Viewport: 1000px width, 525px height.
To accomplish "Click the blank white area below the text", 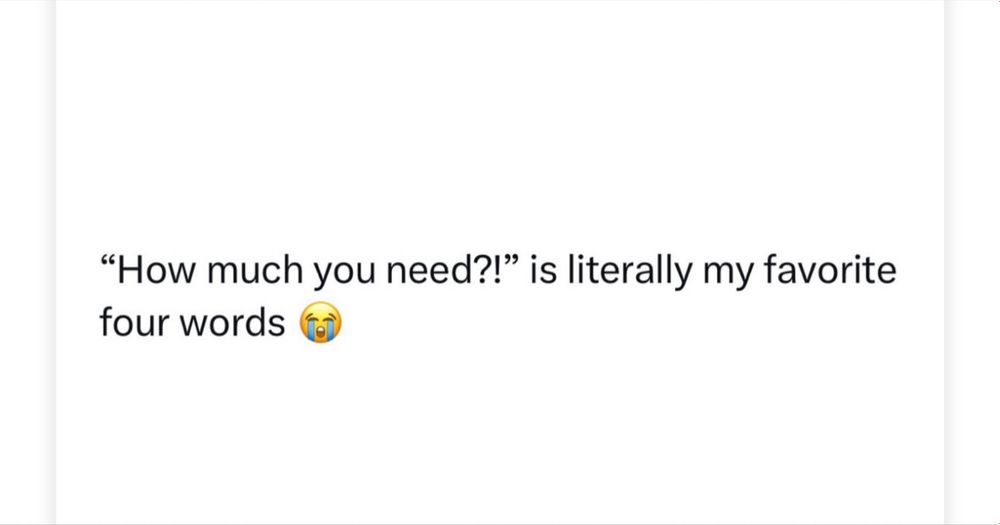I will coord(500,434).
